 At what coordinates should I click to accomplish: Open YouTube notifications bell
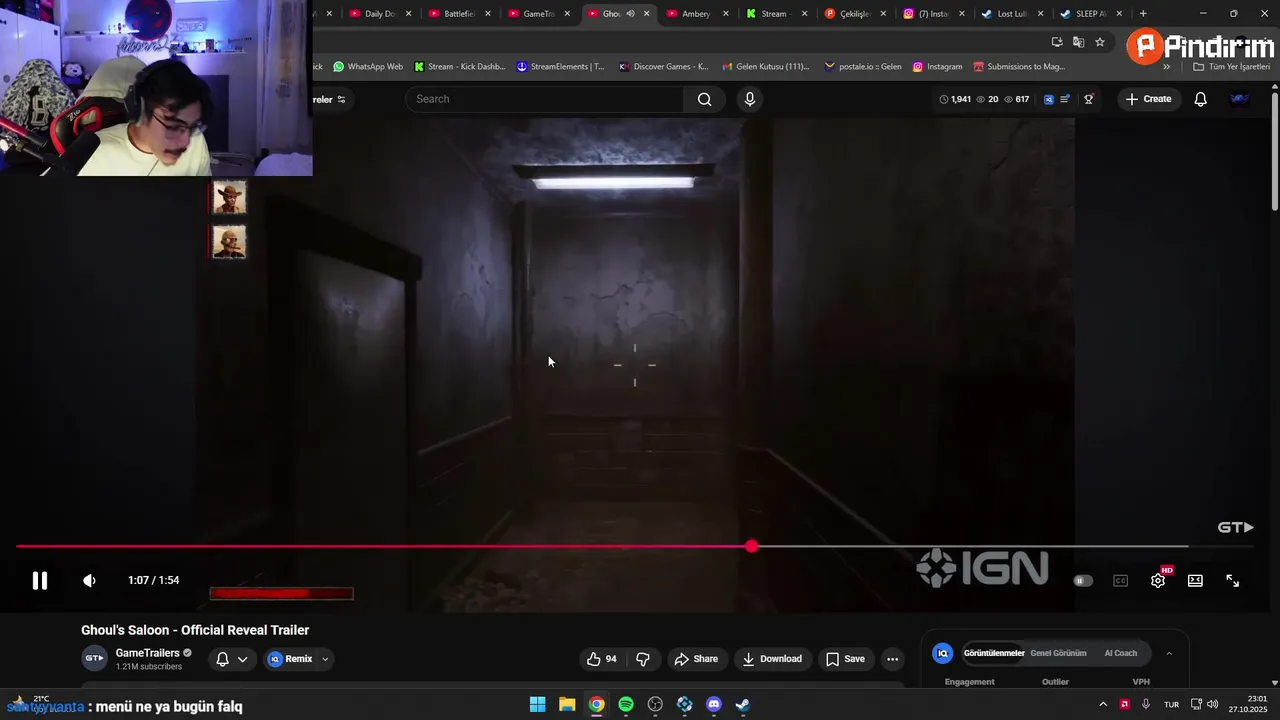click(1201, 99)
